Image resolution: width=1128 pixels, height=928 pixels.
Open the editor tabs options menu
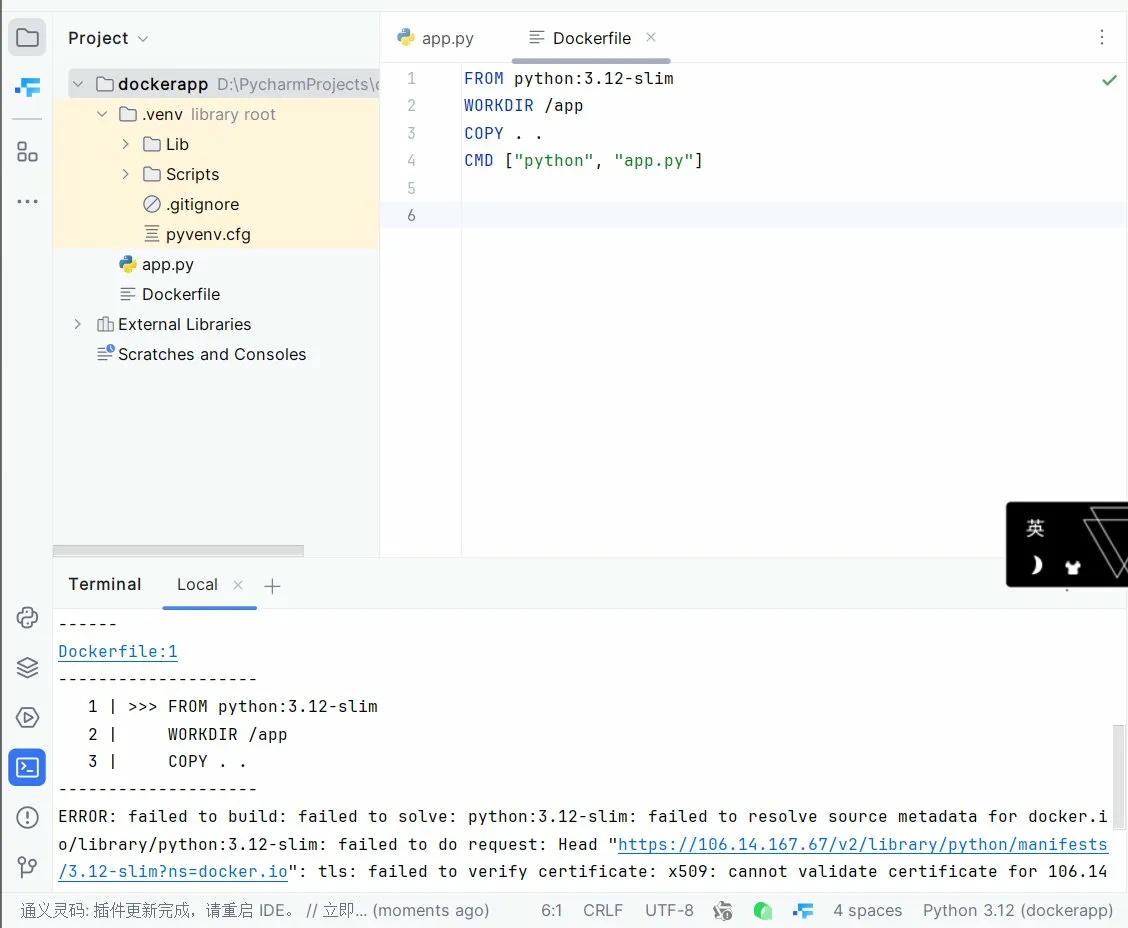[x=1101, y=37]
